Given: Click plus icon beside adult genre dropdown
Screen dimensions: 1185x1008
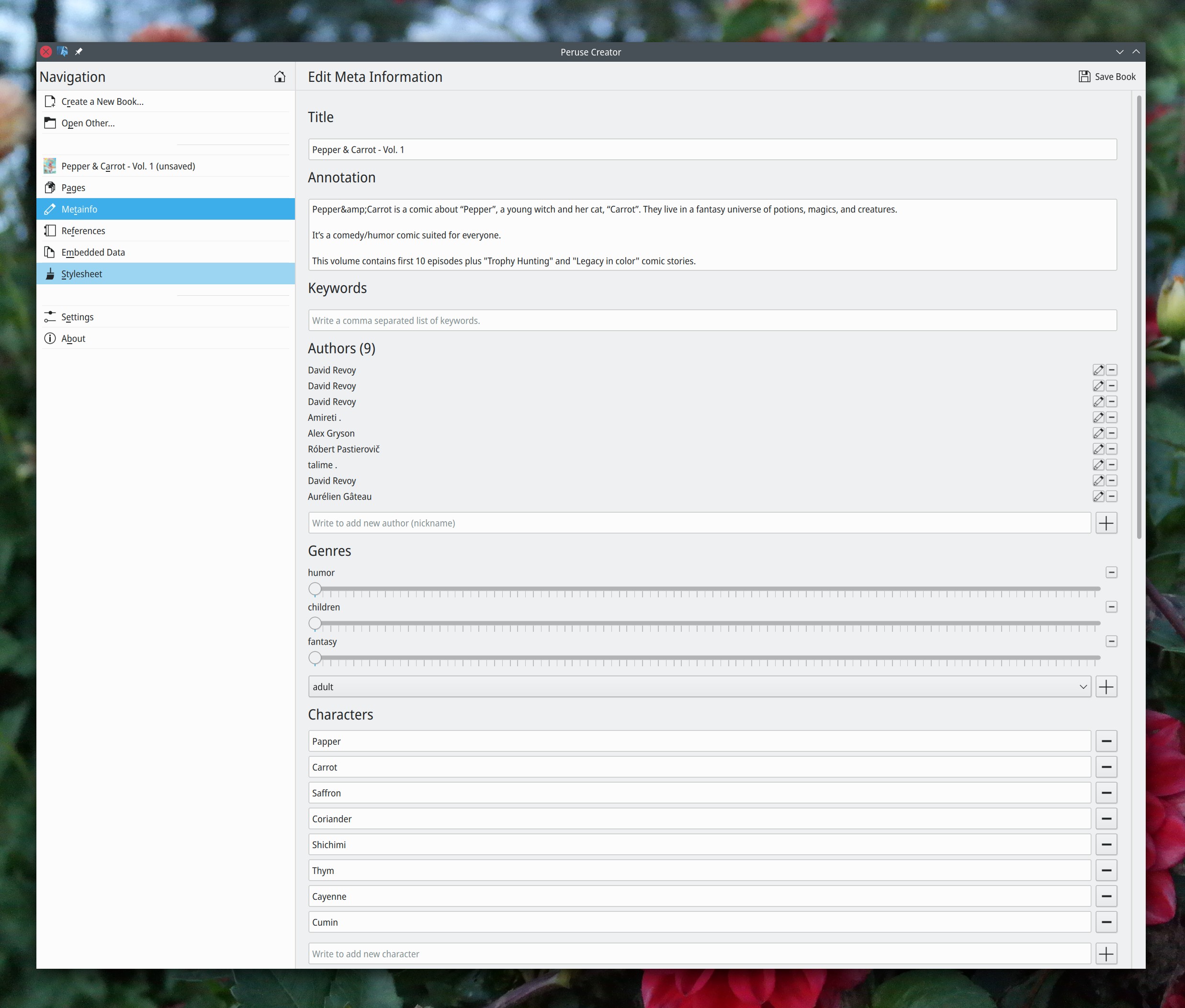Looking at the screenshot, I should coord(1106,687).
